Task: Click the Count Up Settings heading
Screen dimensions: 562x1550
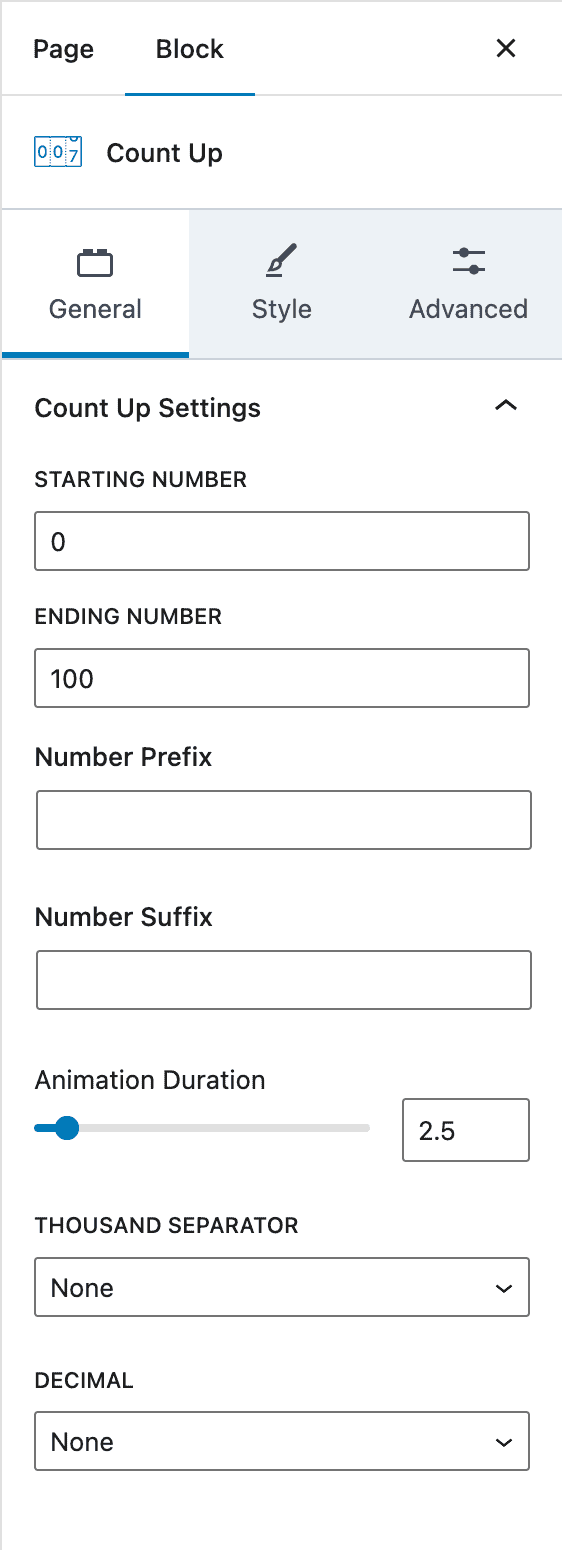Action: click(148, 408)
